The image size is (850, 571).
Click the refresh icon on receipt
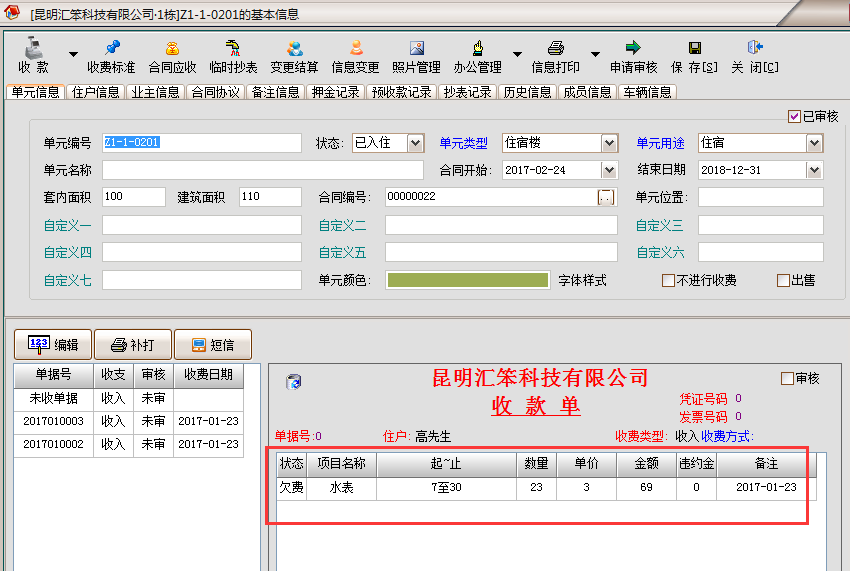pyautogui.click(x=293, y=381)
